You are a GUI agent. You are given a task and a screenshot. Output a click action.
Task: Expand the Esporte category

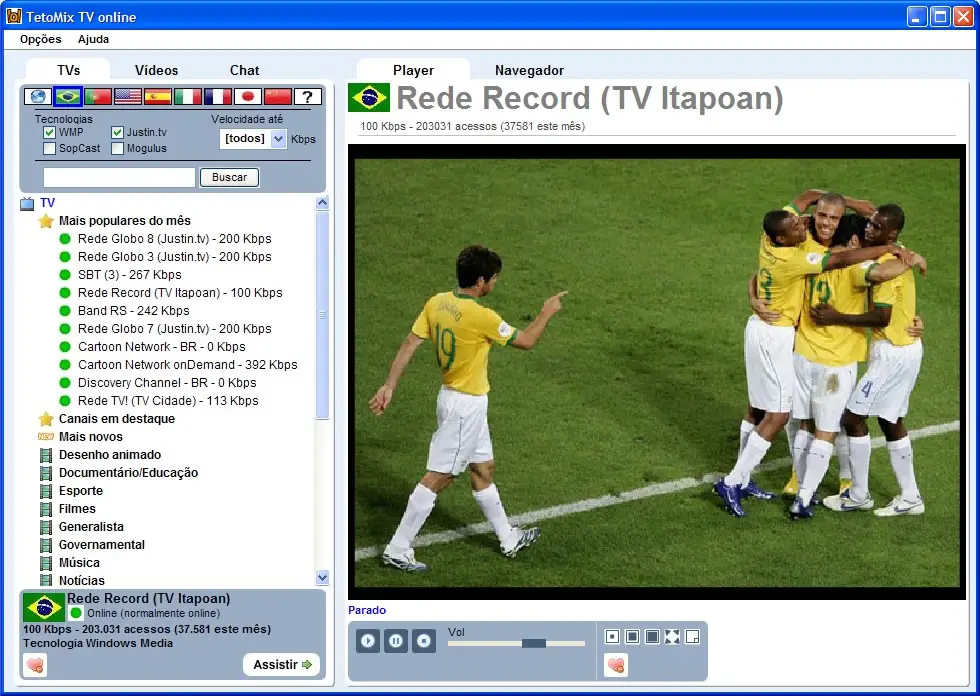[80, 491]
